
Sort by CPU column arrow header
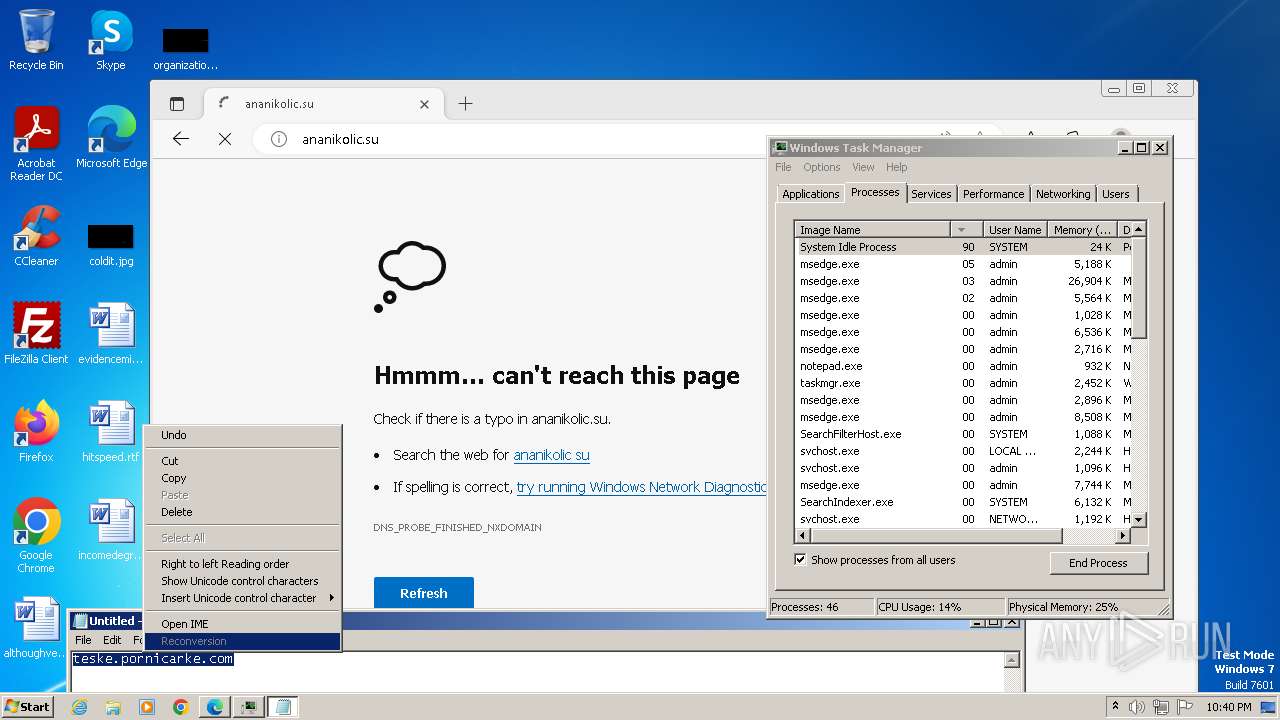(x=965, y=230)
